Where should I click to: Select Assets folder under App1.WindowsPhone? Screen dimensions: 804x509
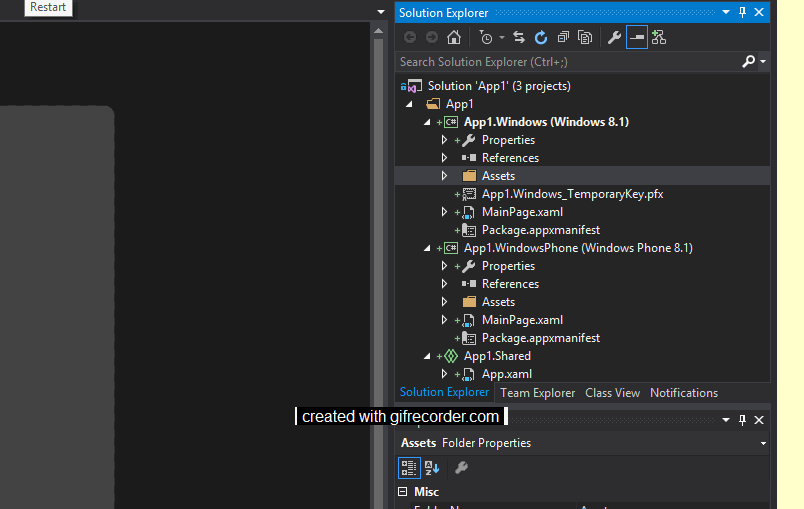tap(498, 302)
